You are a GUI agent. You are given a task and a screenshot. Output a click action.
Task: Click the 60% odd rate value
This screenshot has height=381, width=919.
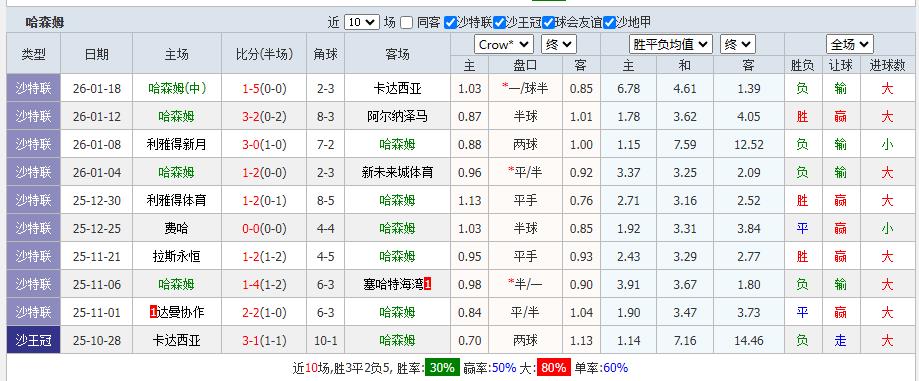pos(615,368)
